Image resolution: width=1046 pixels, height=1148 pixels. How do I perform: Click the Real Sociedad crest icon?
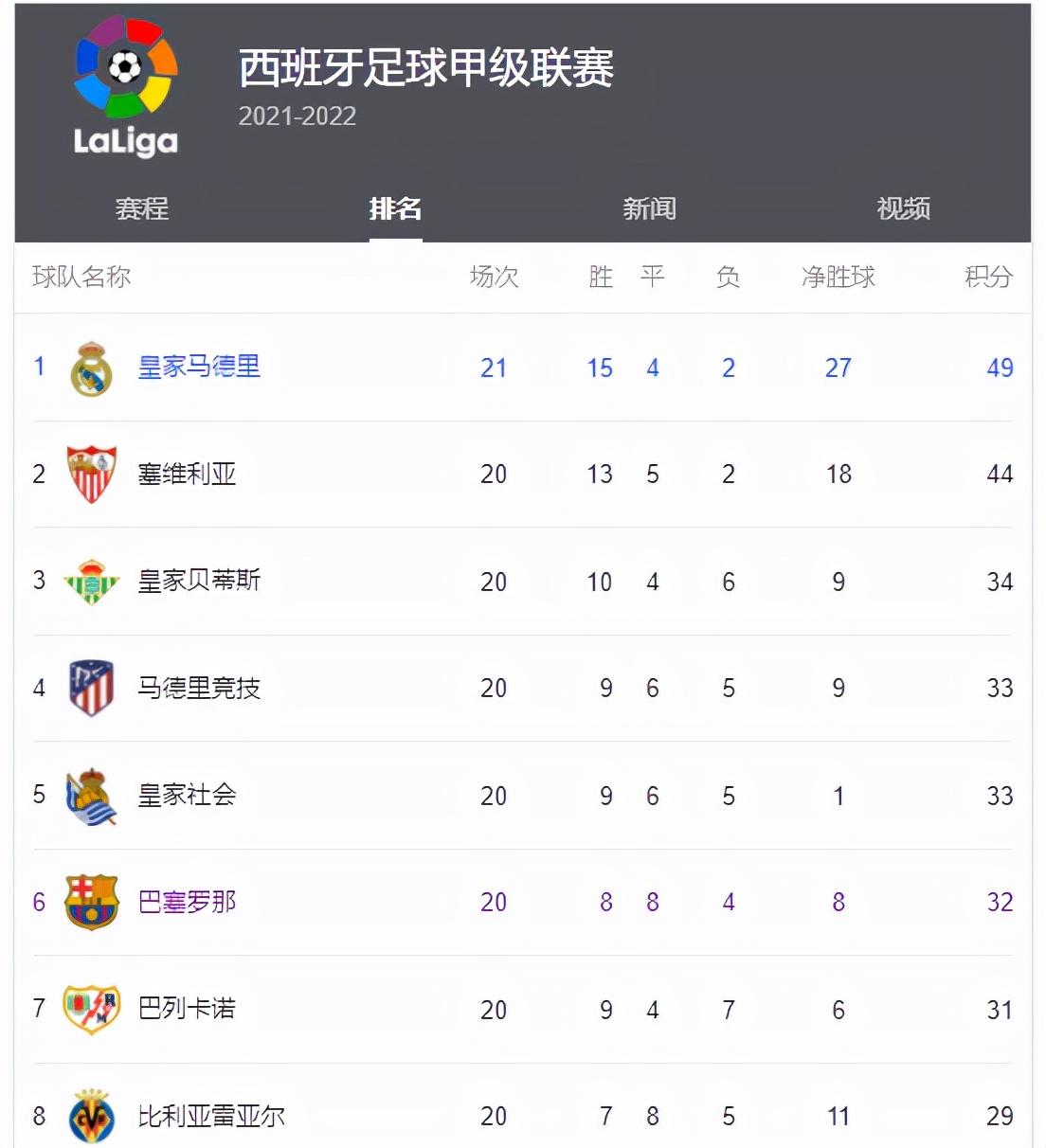pos(92,796)
